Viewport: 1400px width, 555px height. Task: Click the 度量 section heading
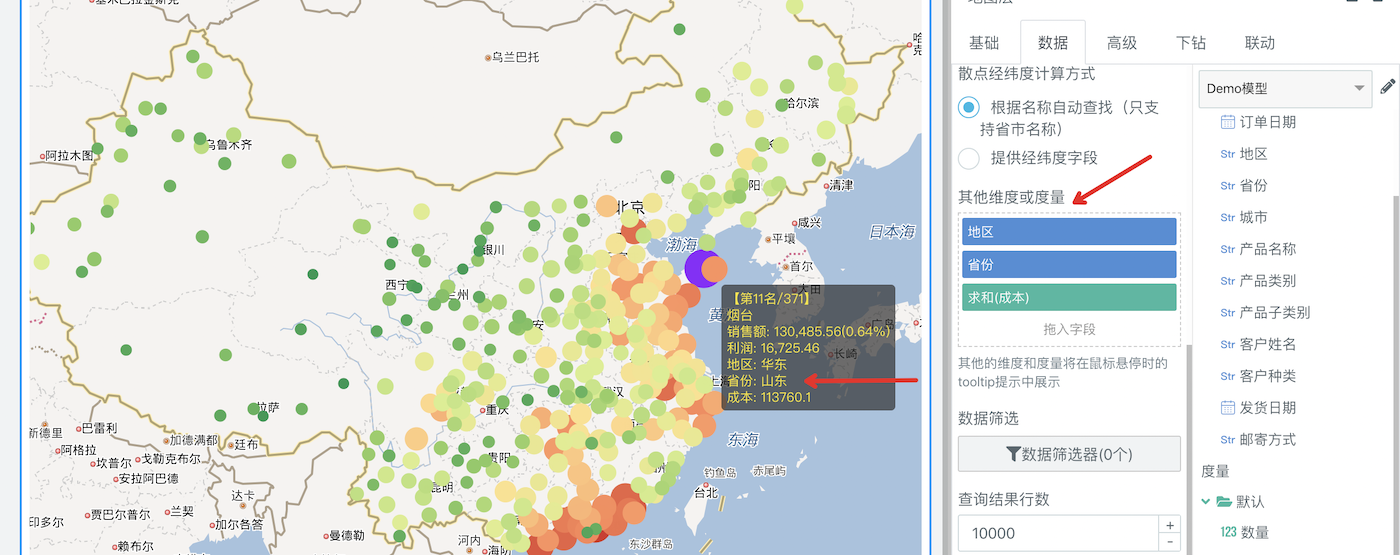click(x=1215, y=471)
